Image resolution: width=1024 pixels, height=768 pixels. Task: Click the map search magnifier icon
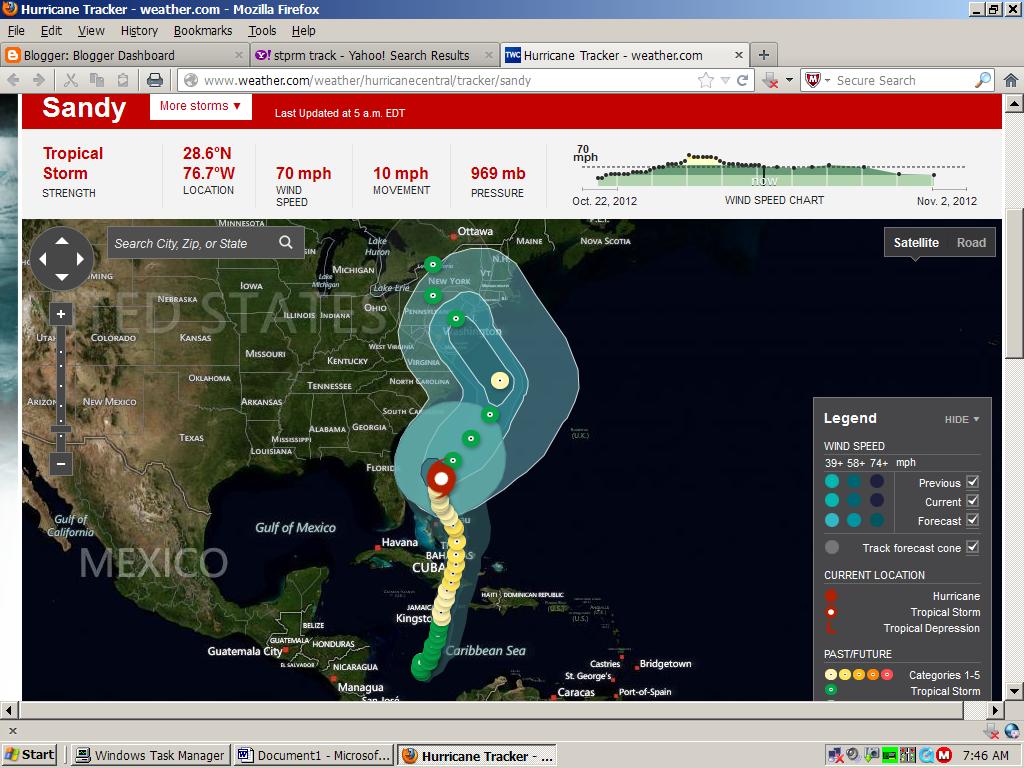click(x=286, y=242)
